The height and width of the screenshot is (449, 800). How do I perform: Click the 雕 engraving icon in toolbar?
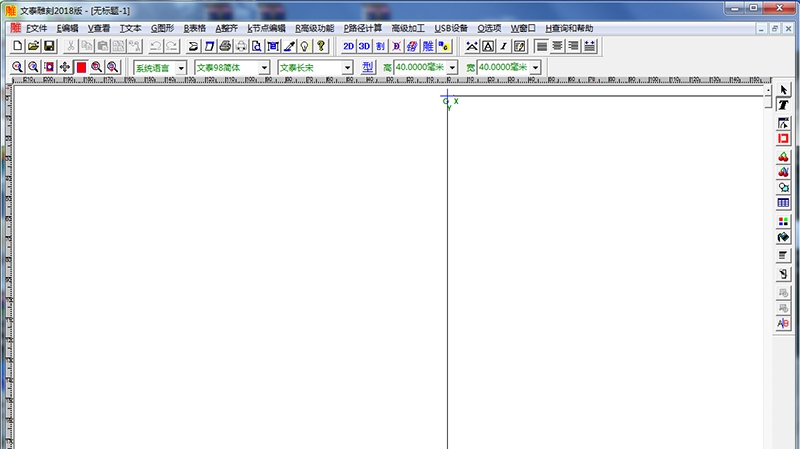coord(428,46)
